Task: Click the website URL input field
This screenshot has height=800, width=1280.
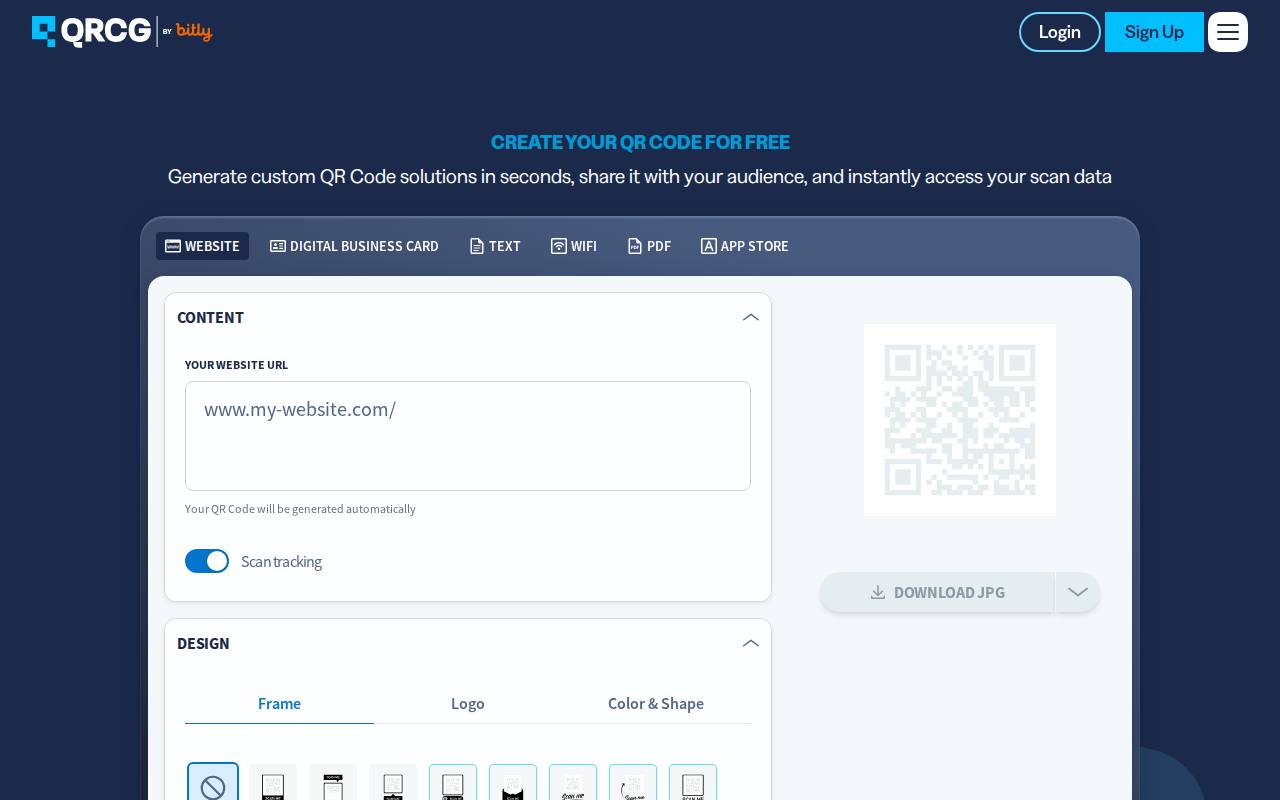Action: tap(468, 436)
